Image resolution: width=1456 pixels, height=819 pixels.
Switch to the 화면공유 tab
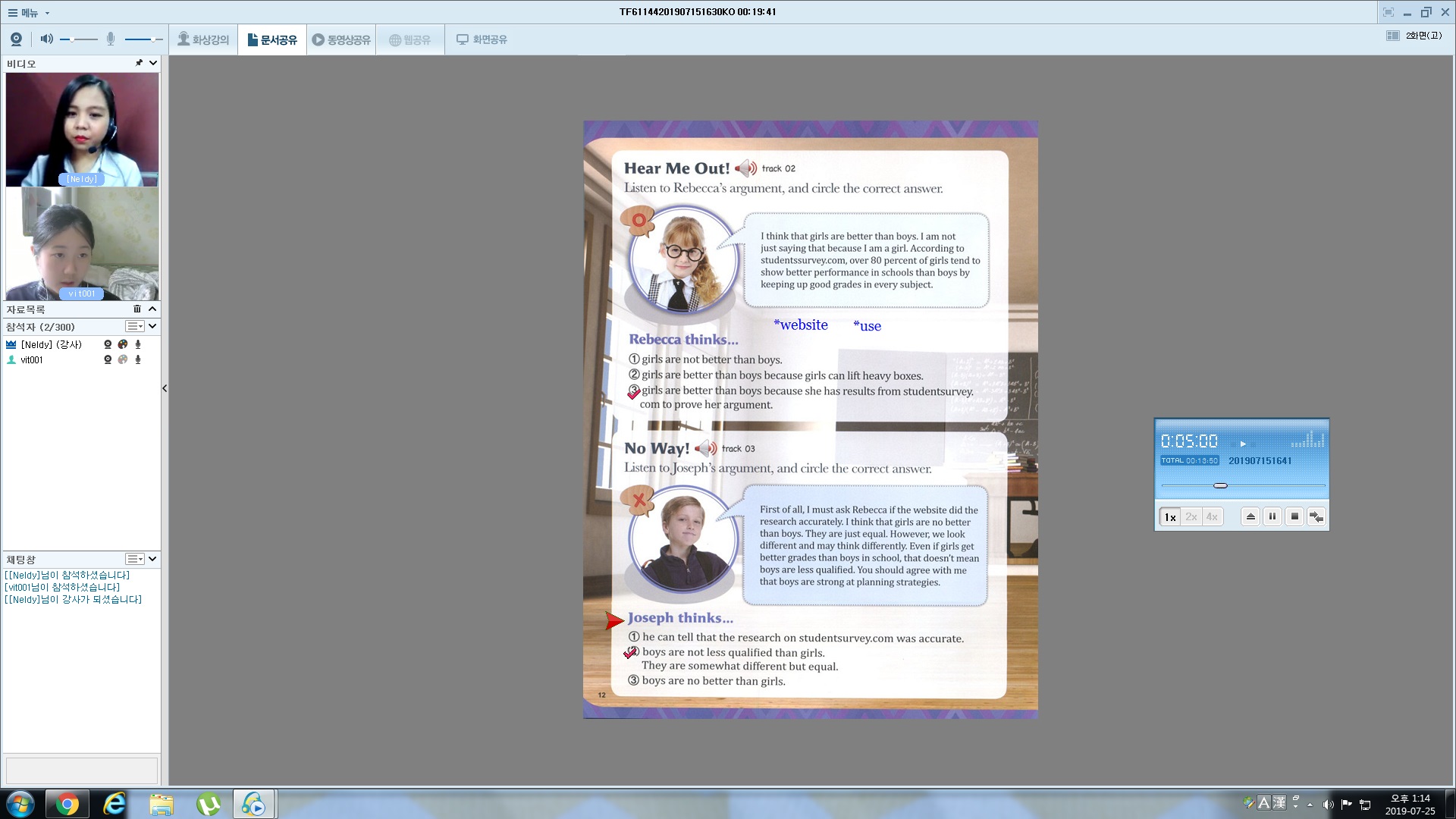pyautogui.click(x=482, y=39)
